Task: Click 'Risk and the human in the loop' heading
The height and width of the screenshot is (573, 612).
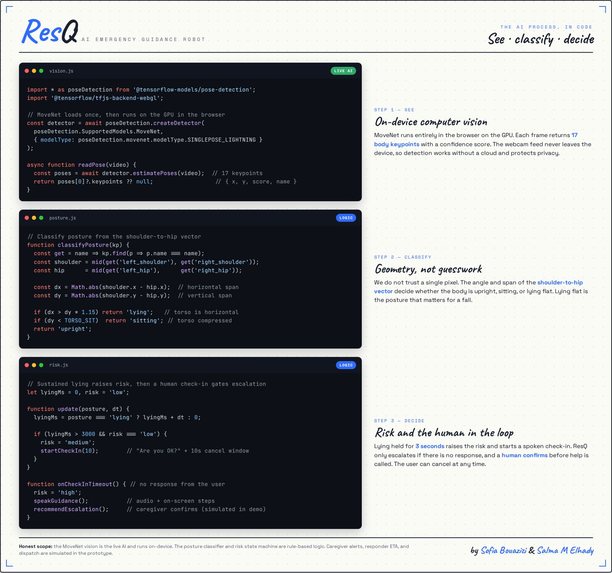Action: (x=444, y=432)
